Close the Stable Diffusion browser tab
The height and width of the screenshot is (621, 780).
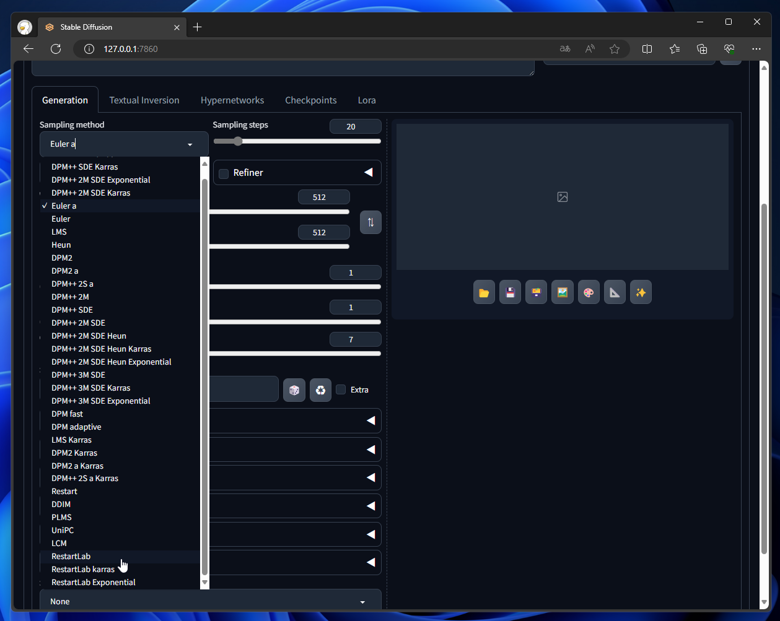(x=177, y=27)
